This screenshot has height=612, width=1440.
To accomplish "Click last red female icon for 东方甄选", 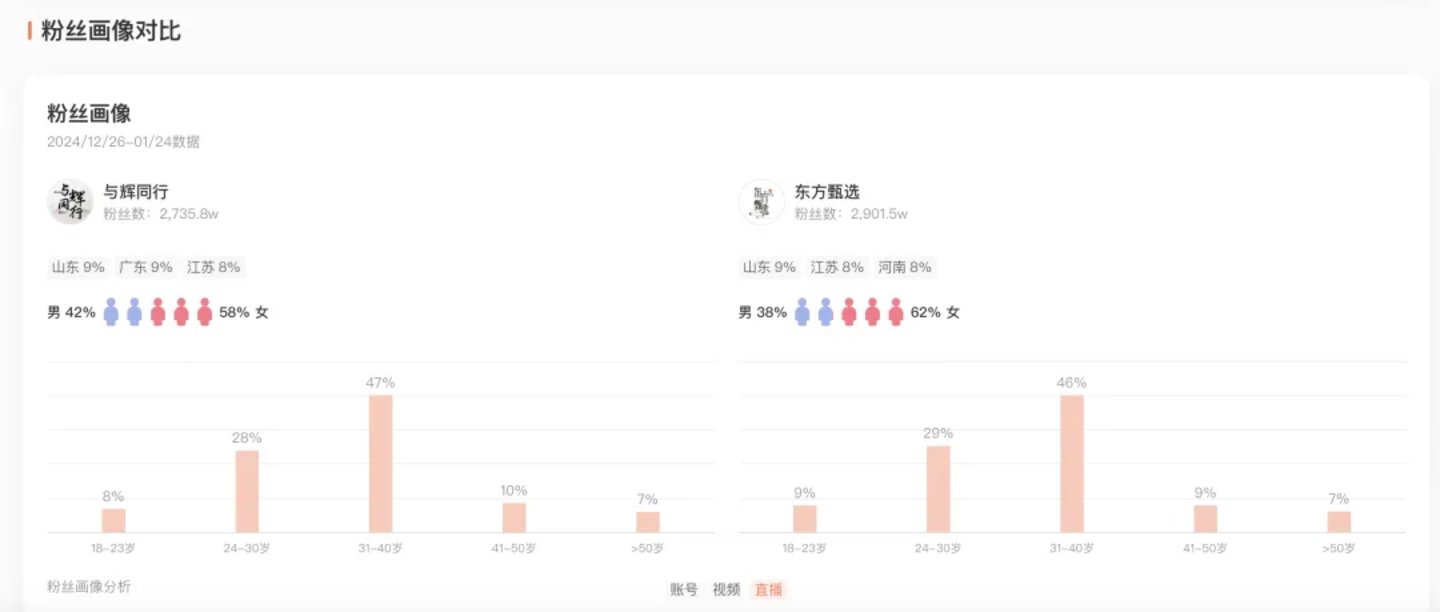I will [x=895, y=312].
